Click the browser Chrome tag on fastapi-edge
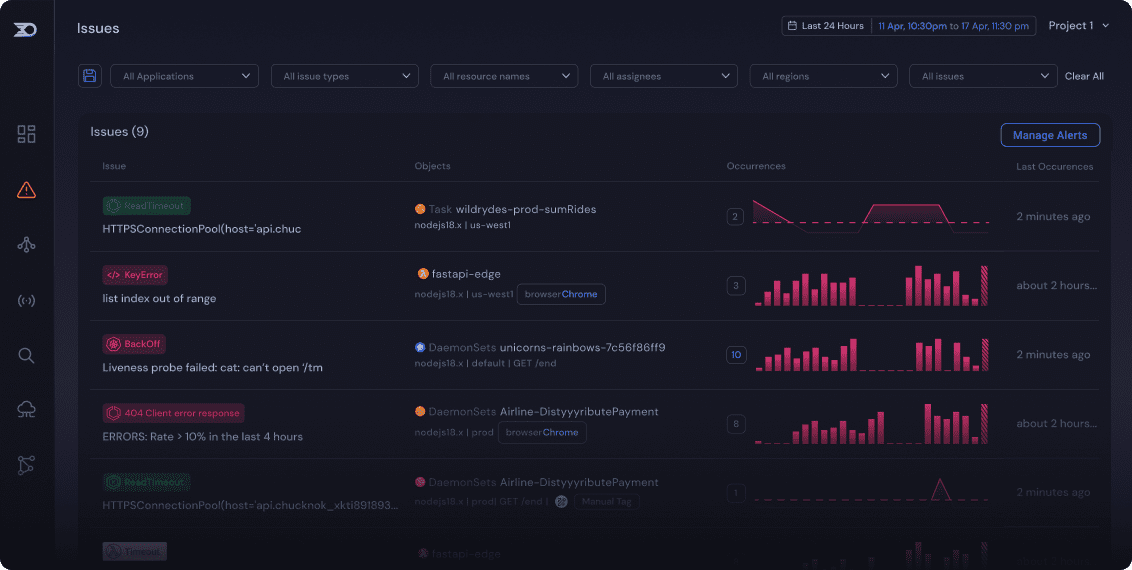 pos(561,294)
